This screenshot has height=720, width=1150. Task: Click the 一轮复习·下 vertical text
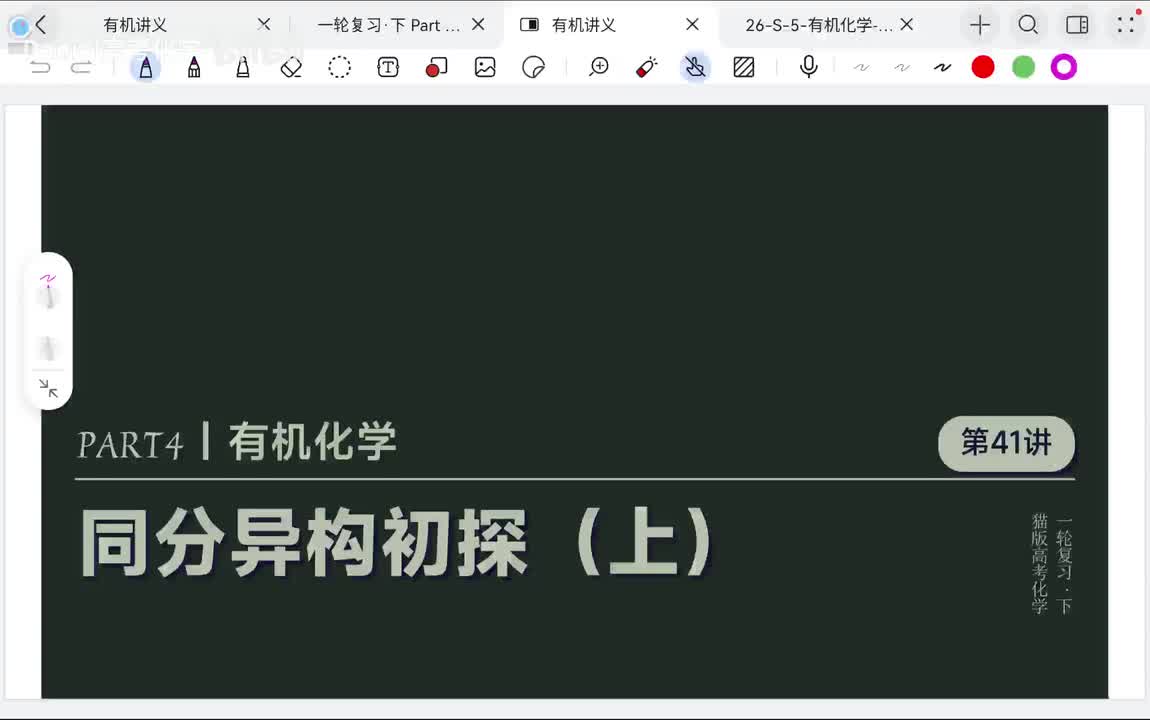coord(1064,565)
